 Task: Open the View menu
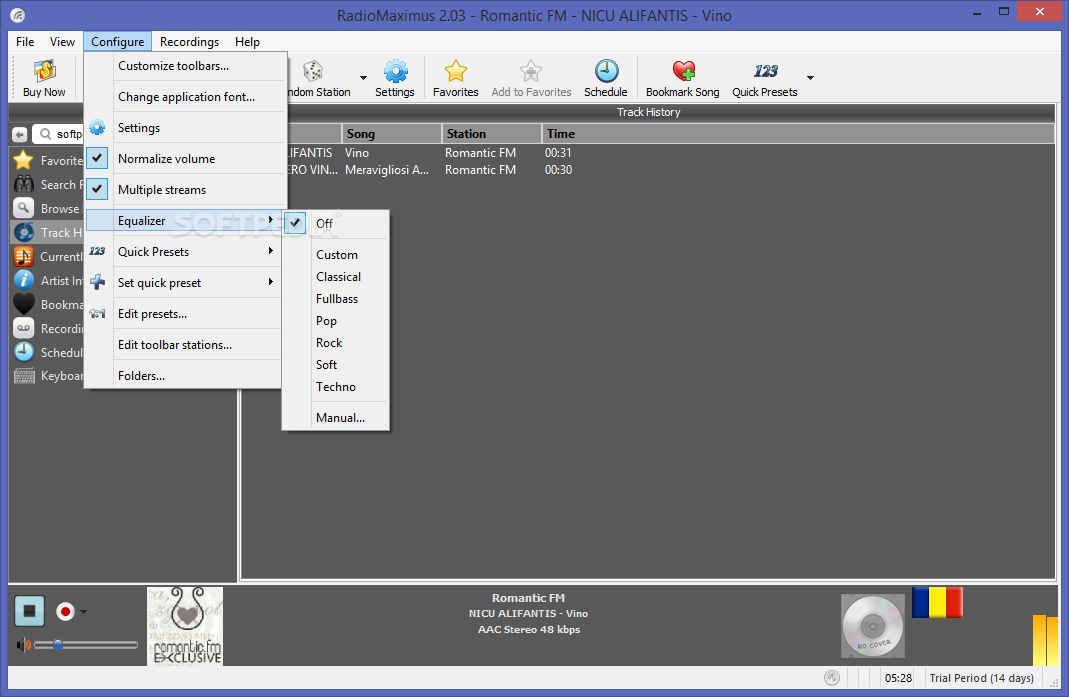[62, 42]
